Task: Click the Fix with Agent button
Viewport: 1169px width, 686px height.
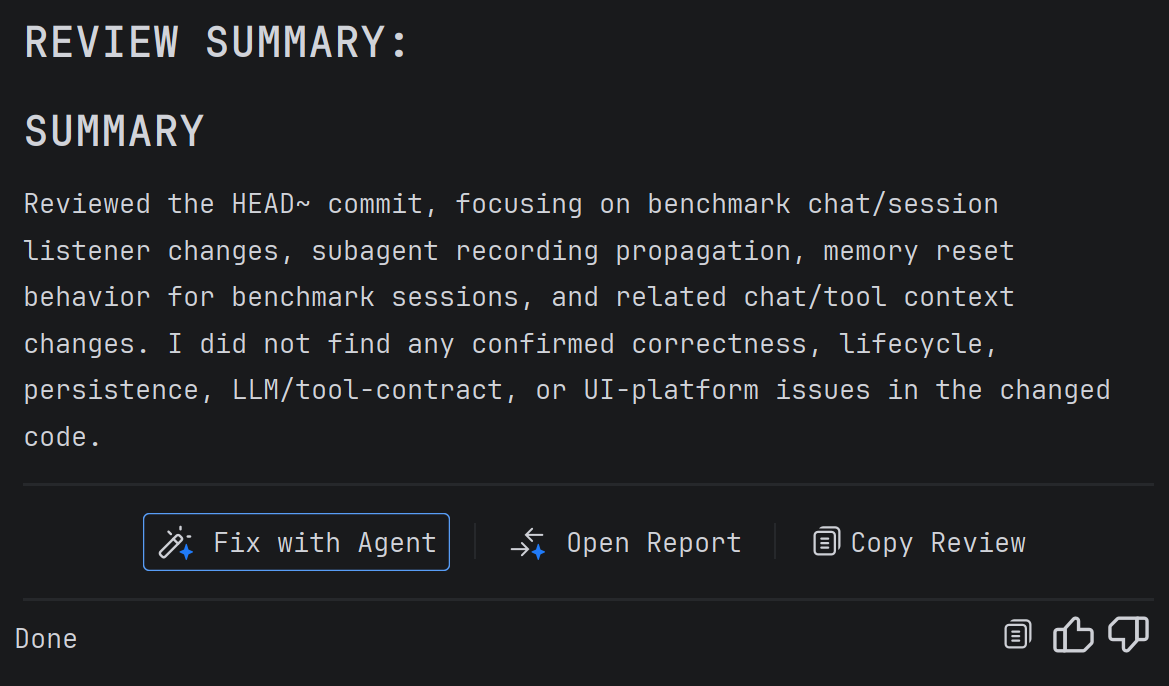Action: tap(296, 542)
